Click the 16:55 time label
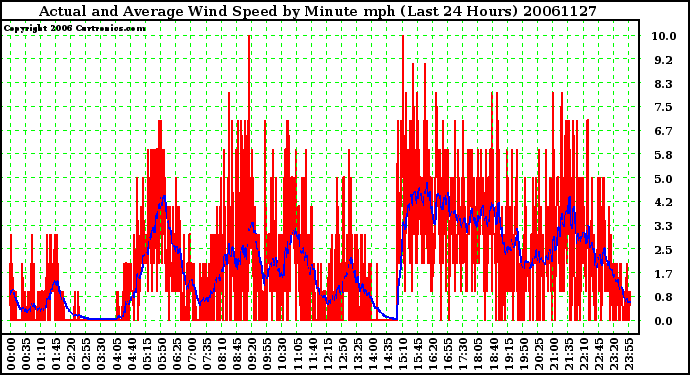Viewport: 690px width, 375px height. [x=448, y=354]
